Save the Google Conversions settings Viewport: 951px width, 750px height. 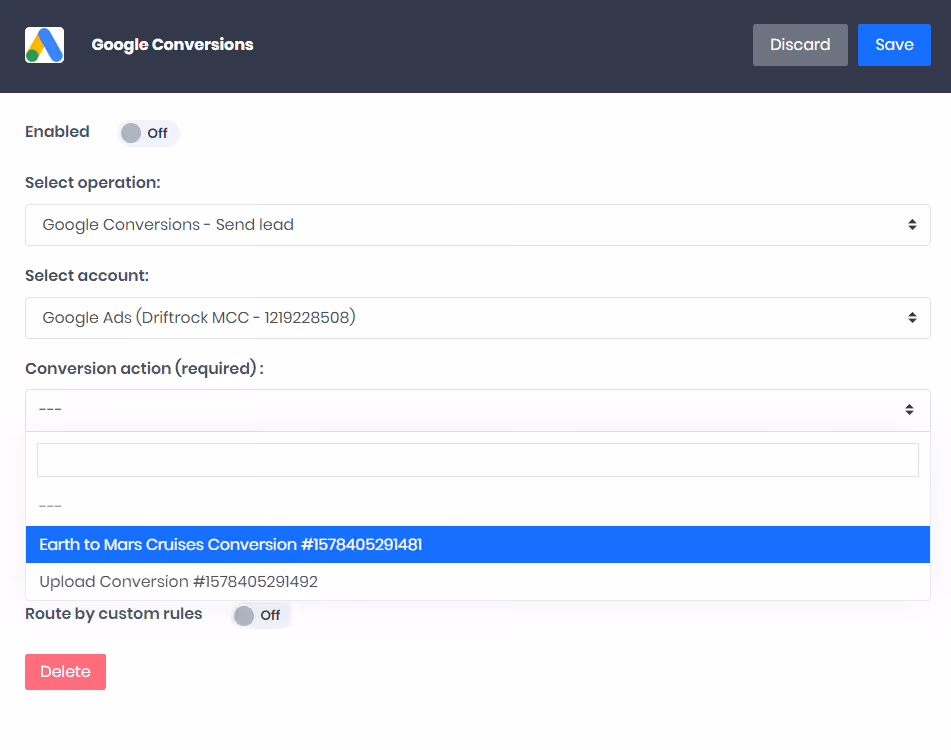click(x=894, y=45)
